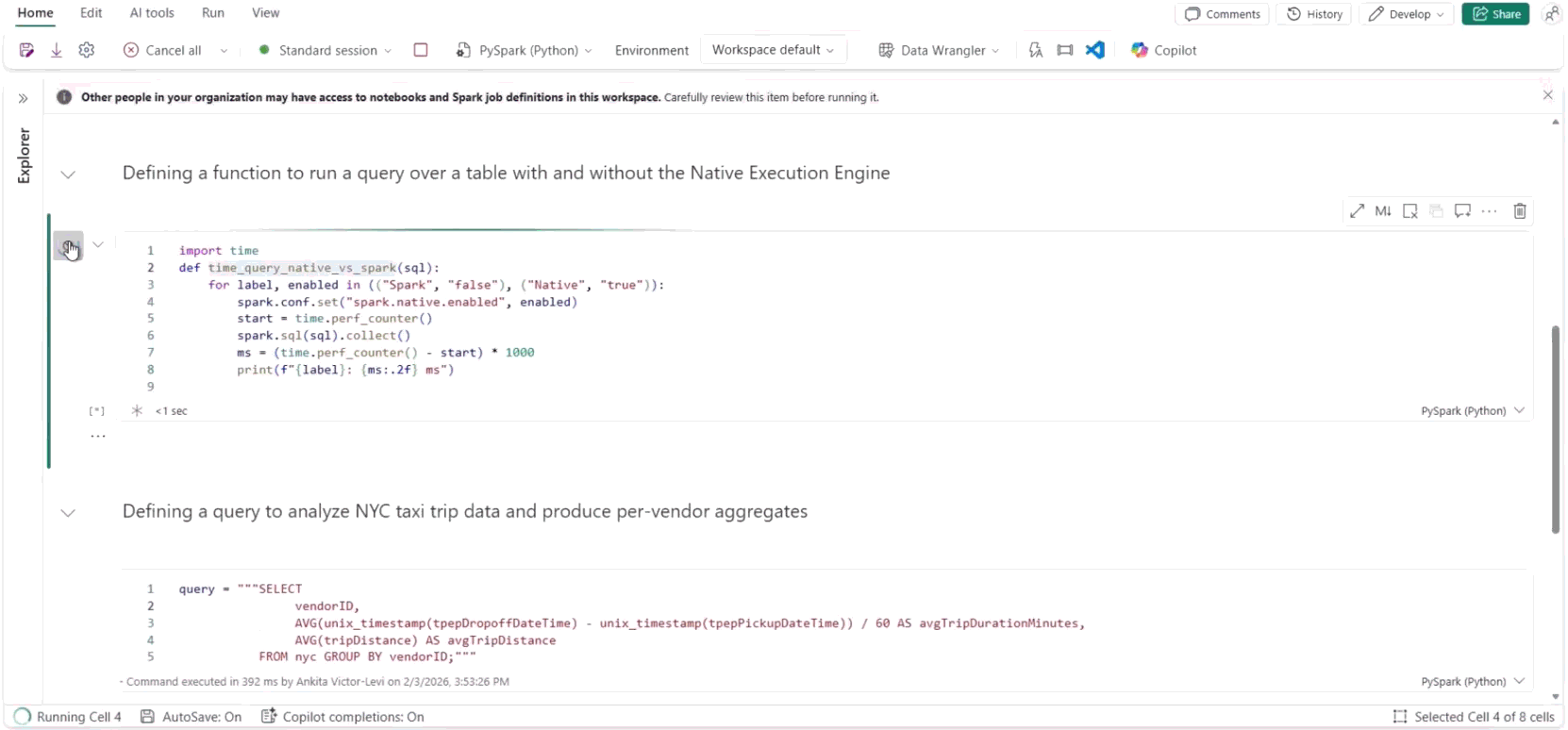Click the vertical Explorer label

pos(25,156)
